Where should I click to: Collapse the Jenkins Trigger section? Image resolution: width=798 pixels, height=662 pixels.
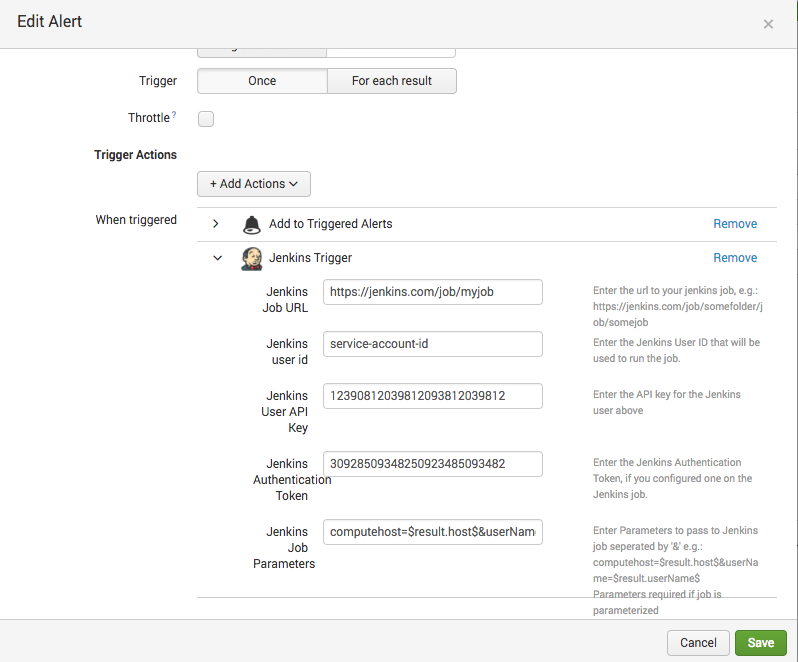(x=217, y=258)
